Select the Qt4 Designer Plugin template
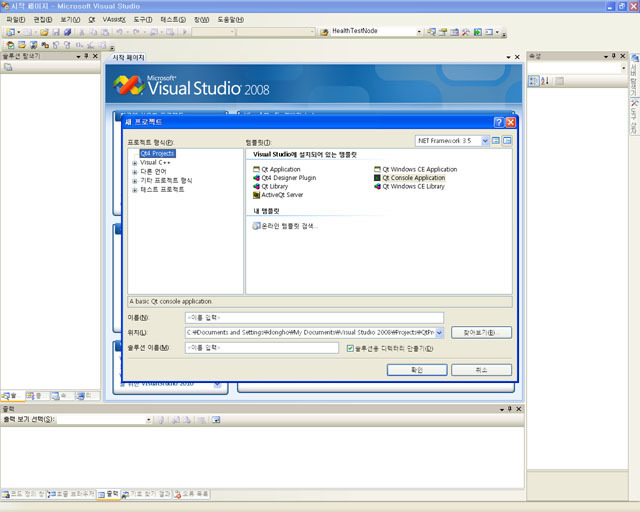This screenshot has height=512, width=640. pos(284,178)
